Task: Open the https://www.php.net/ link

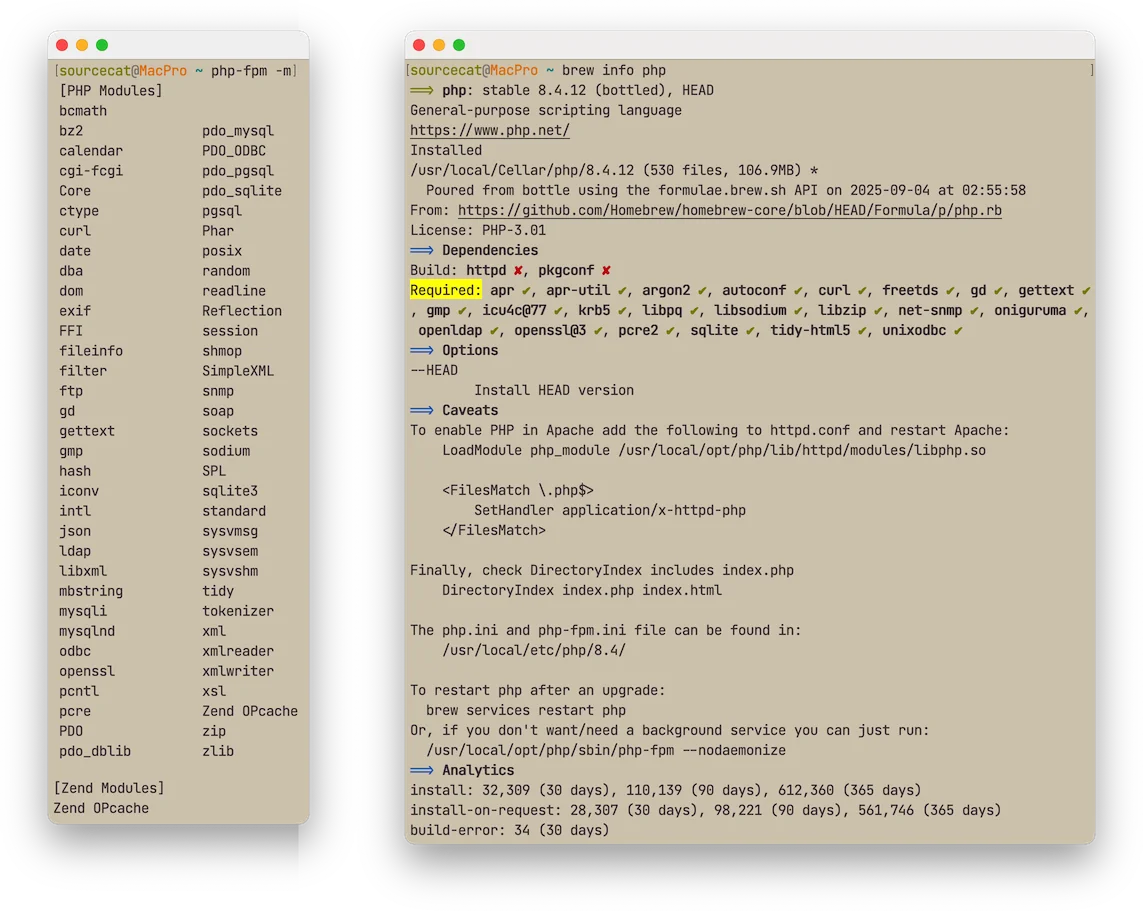Action: (x=490, y=130)
